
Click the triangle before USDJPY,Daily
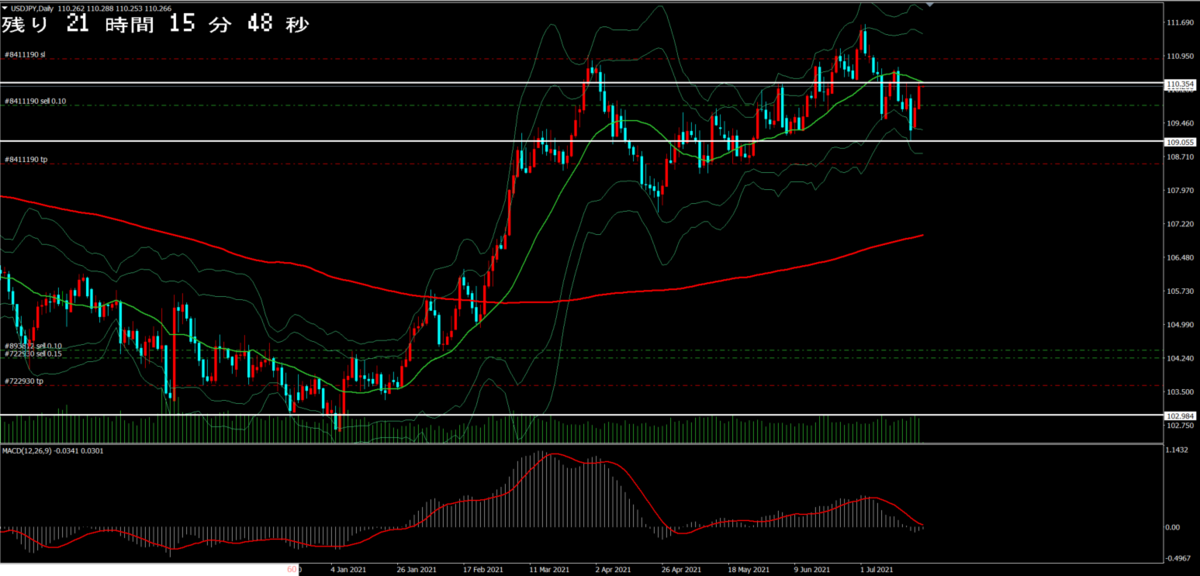4,7
